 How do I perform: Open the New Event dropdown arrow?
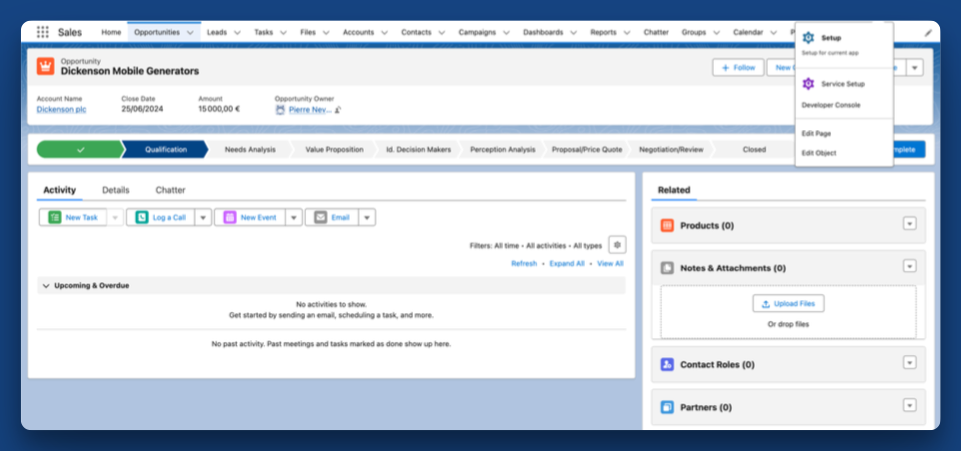(294, 218)
